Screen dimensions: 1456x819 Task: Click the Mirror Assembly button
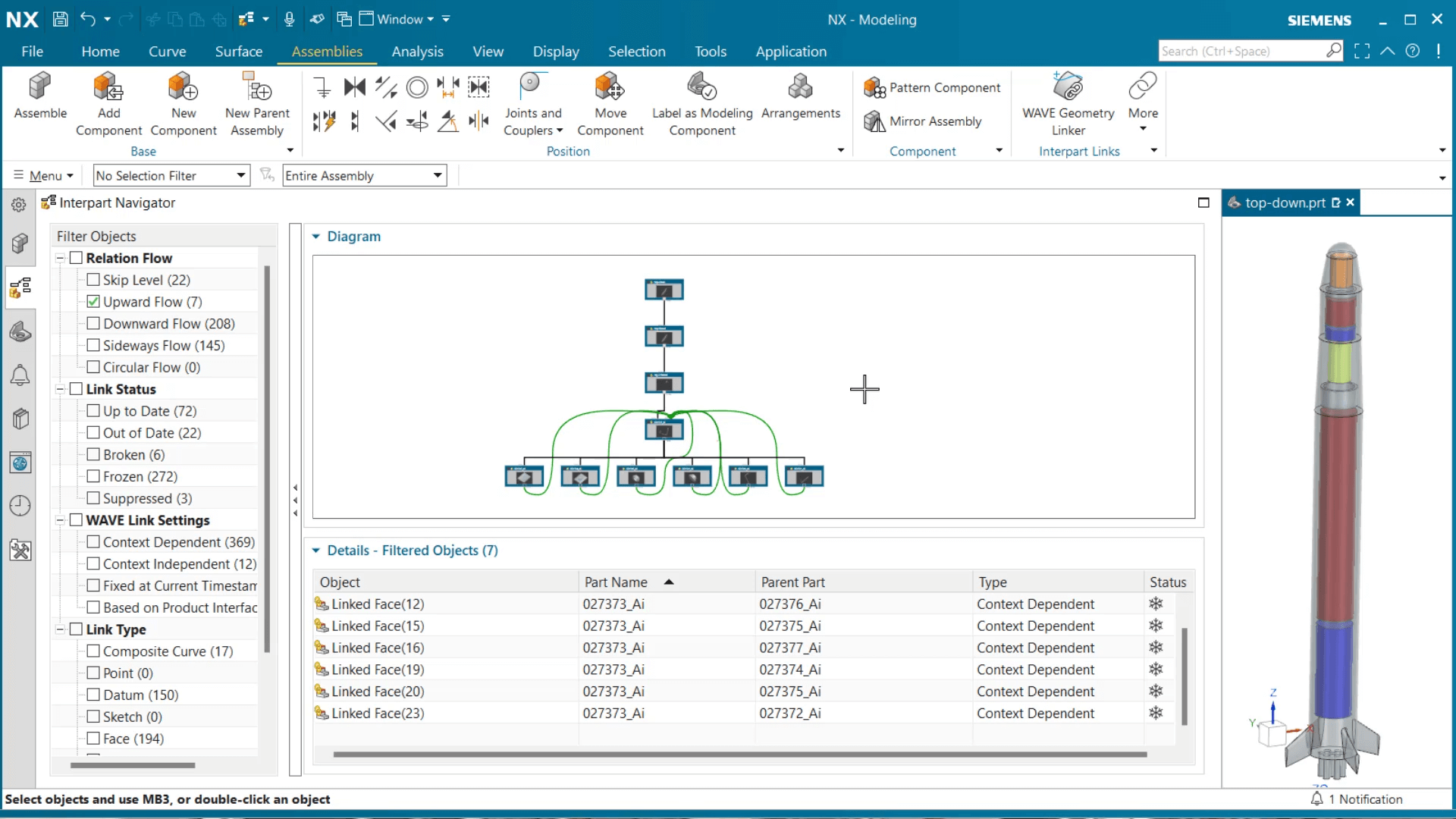[923, 121]
